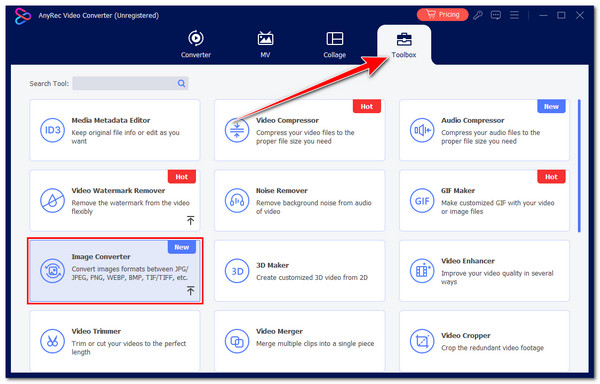Viewport: 600px width, 384px height.
Task: Open the Video Watermark Remover droplet icon
Action: (x=52, y=200)
